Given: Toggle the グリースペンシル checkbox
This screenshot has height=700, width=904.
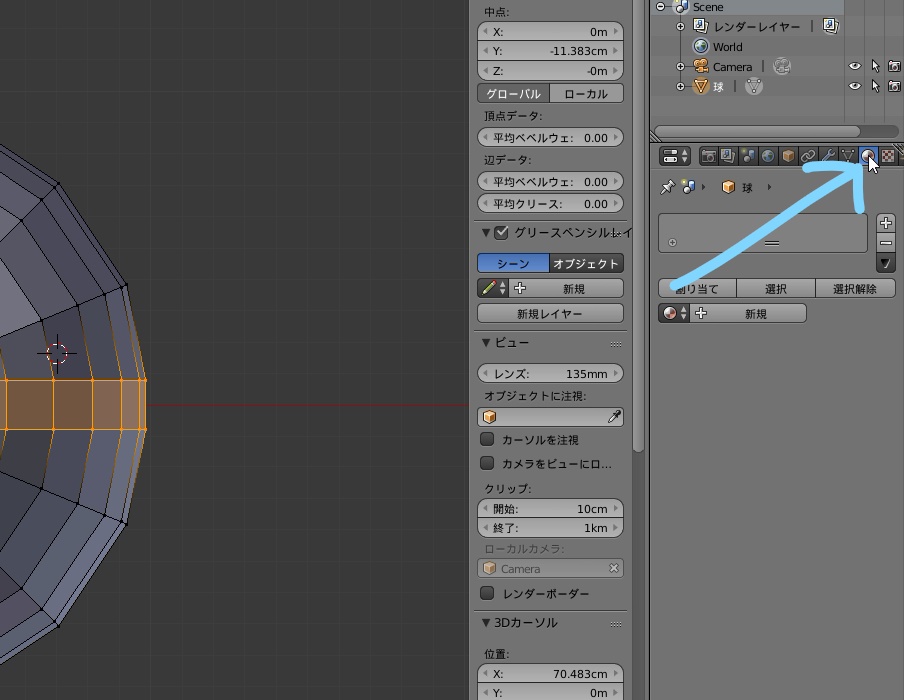Looking at the screenshot, I should [x=501, y=233].
